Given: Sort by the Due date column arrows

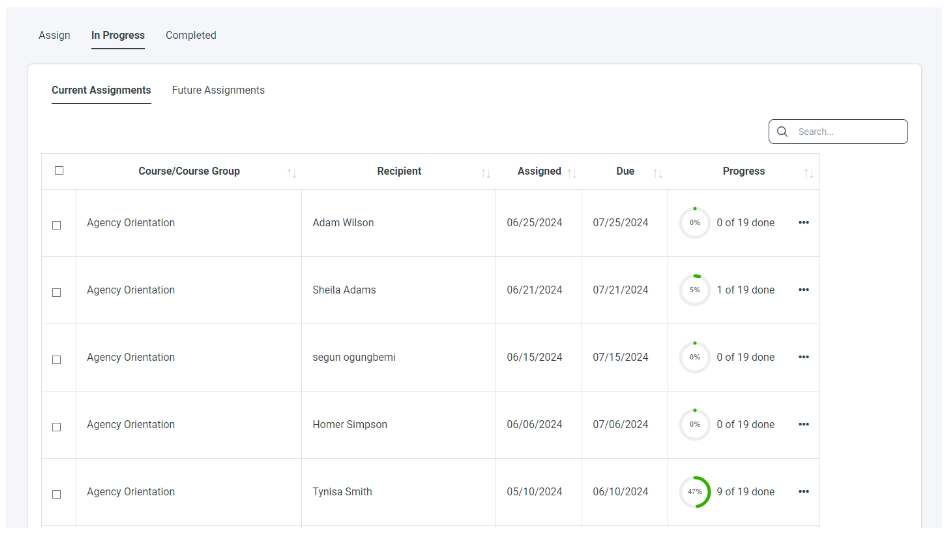Looking at the screenshot, I should (658, 173).
